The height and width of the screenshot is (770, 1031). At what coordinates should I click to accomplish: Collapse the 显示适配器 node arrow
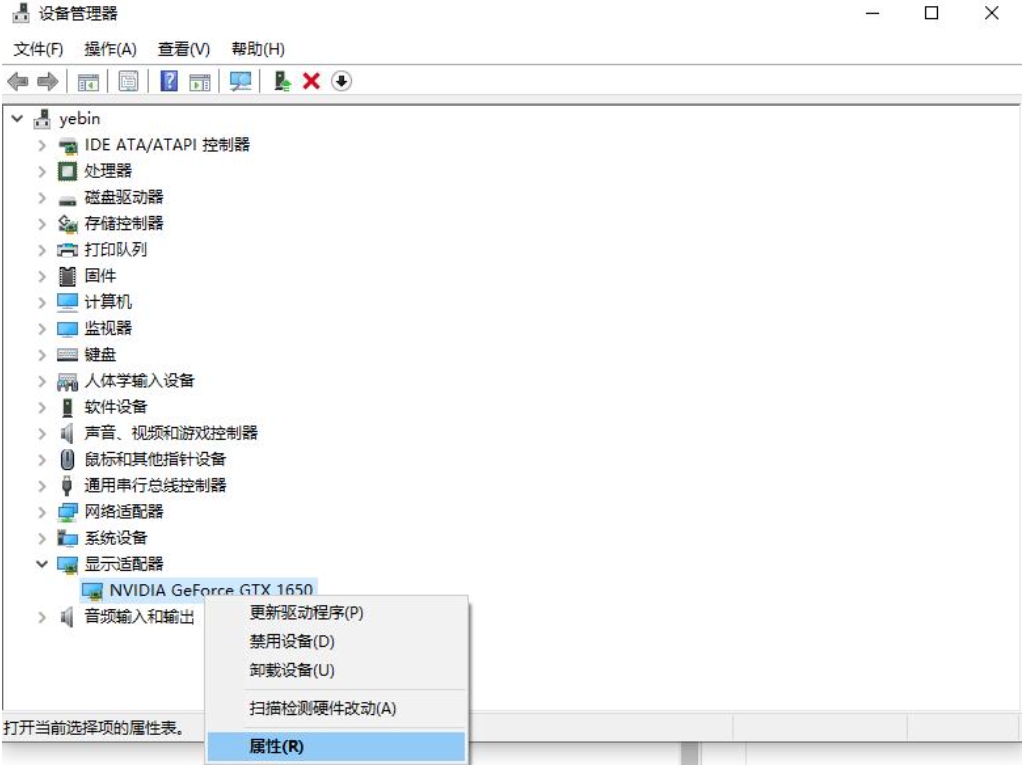(42, 564)
